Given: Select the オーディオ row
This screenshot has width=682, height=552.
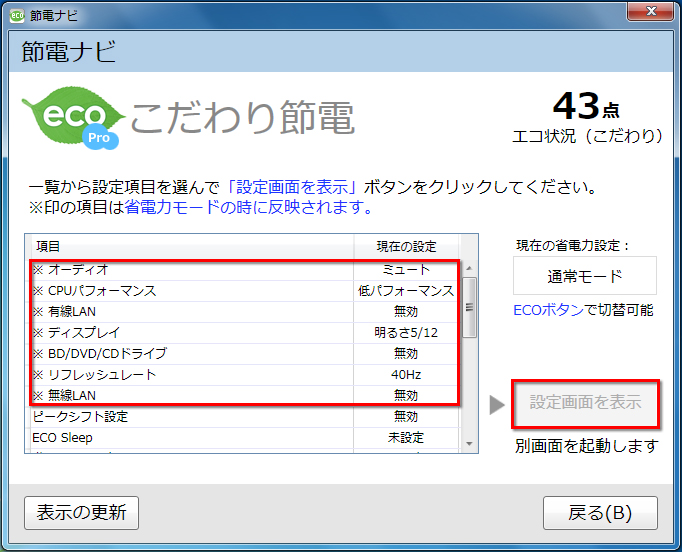Looking at the screenshot, I should point(245,270).
